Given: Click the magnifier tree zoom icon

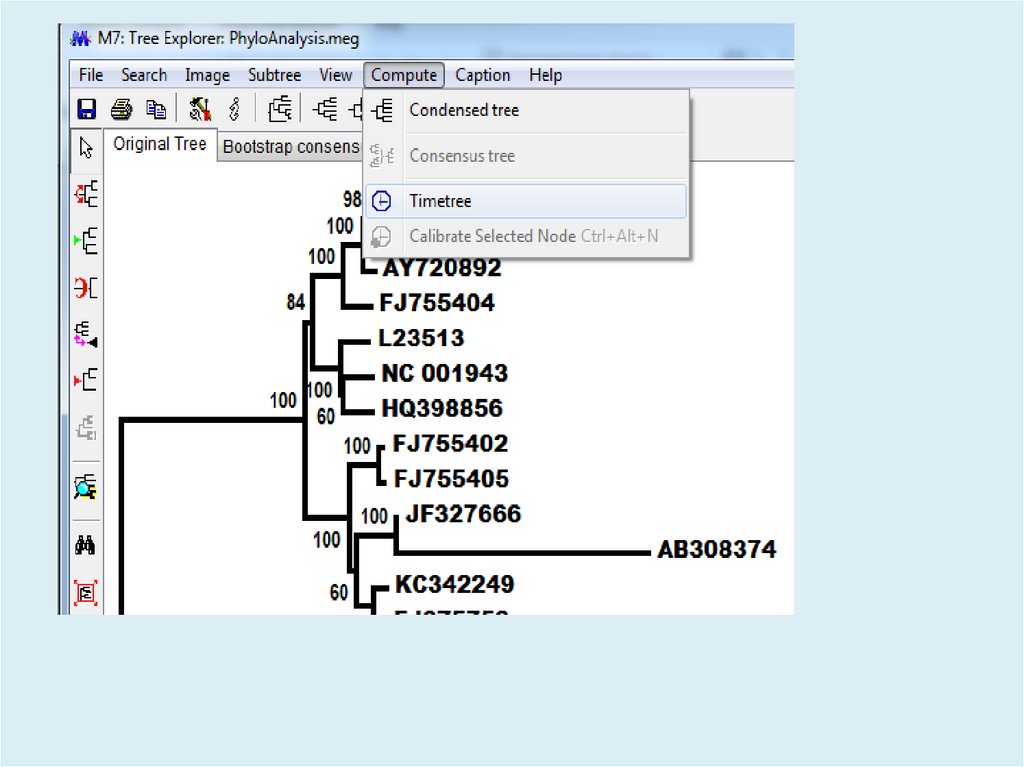Looking at the screenshot, I should click(86, 487).
